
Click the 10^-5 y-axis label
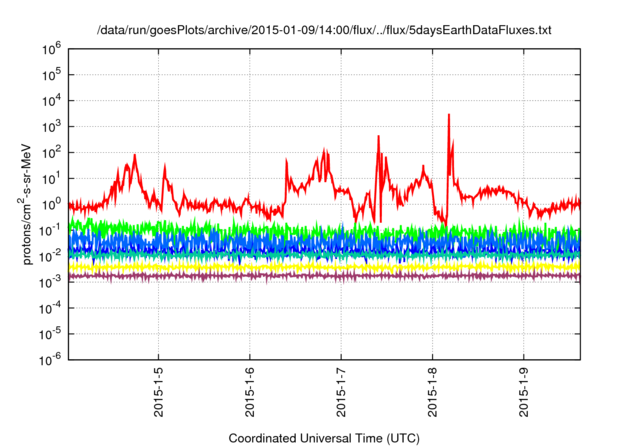pyautogui.click(x=50, y=334)
